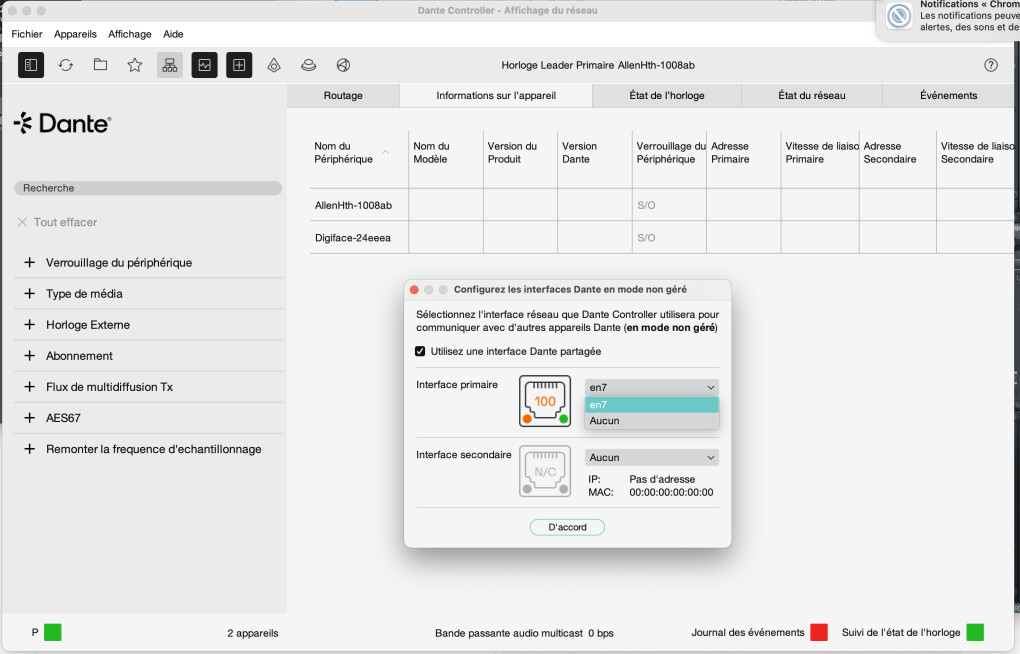Screen dimensions: 1020x654
Task: Select the Digiface-24eeea device row
Action: (x=662, y=238)
